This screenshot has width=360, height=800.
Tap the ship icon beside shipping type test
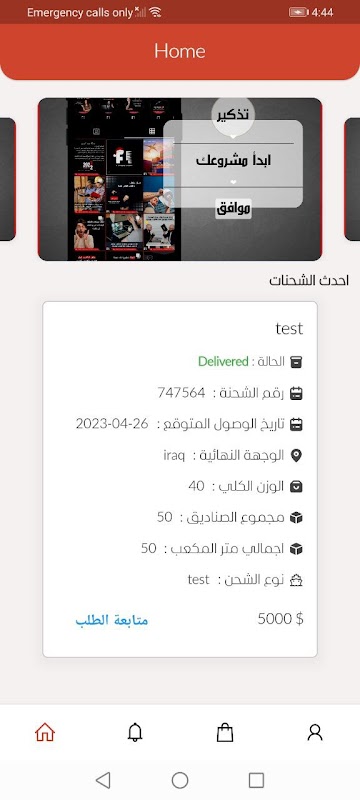pos(296,580)
